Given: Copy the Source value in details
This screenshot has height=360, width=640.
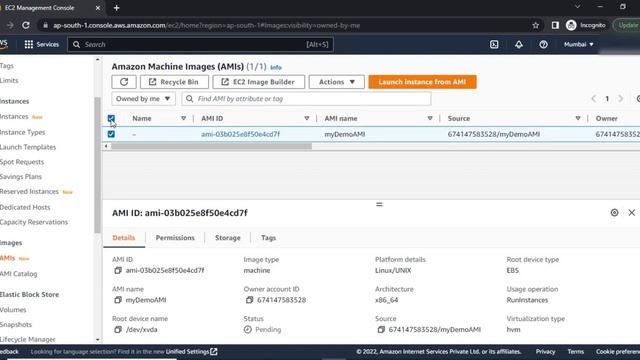Looking at the screenshot, I should [x=381, y=329].
